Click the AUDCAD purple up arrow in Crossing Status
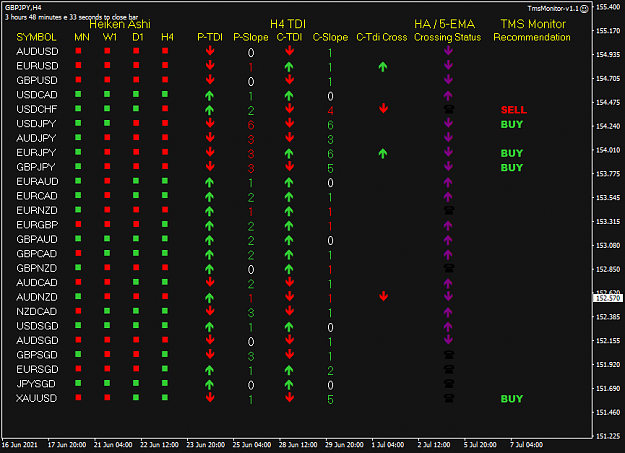625x453 pixels. point(448,283)
